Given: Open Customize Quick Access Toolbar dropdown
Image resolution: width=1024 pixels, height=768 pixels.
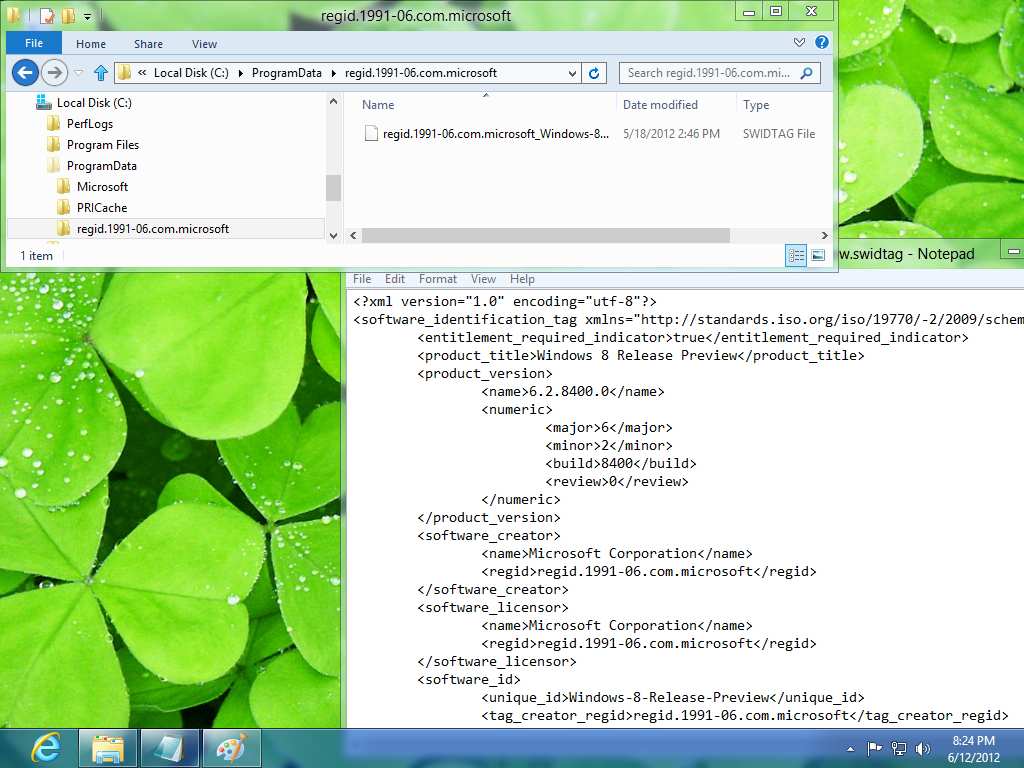Looking at the screenshot, I should click(x=88, y=16).
